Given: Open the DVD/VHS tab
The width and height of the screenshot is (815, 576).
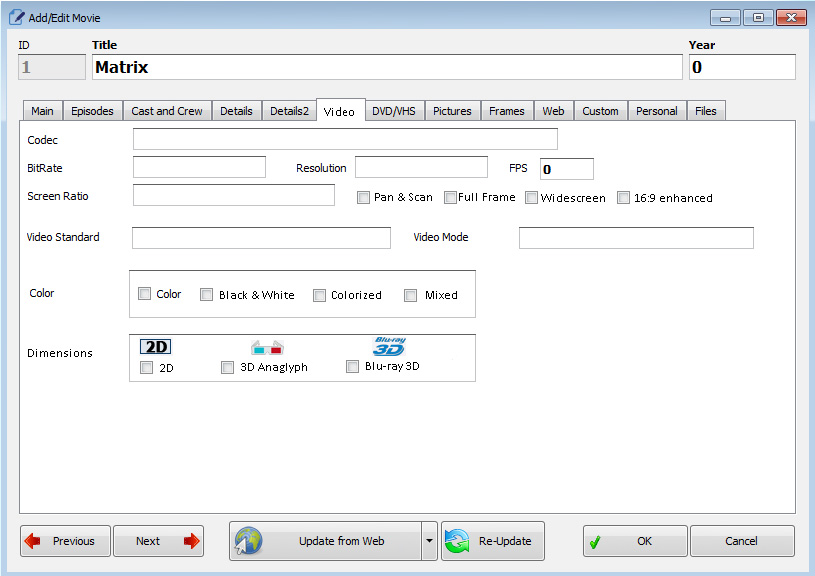Looking at the screenshot, I should tap(394, 111).
